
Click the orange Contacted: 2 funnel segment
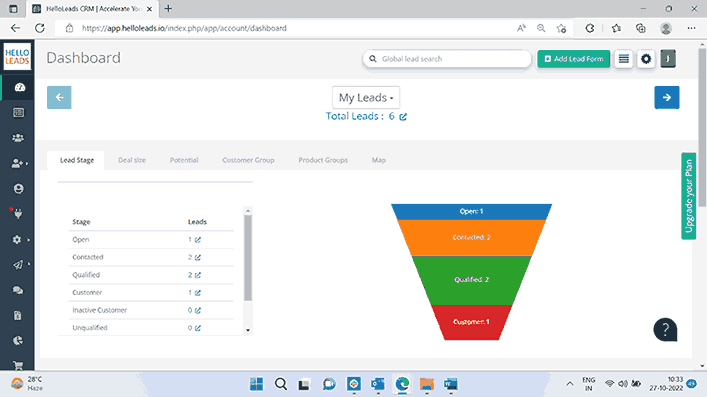[x=471, y=238]
